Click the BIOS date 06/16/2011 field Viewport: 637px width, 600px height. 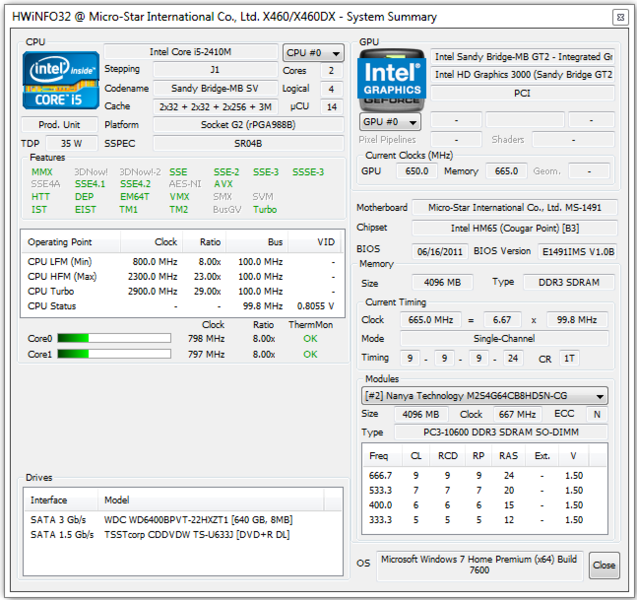tap(440, 252)
